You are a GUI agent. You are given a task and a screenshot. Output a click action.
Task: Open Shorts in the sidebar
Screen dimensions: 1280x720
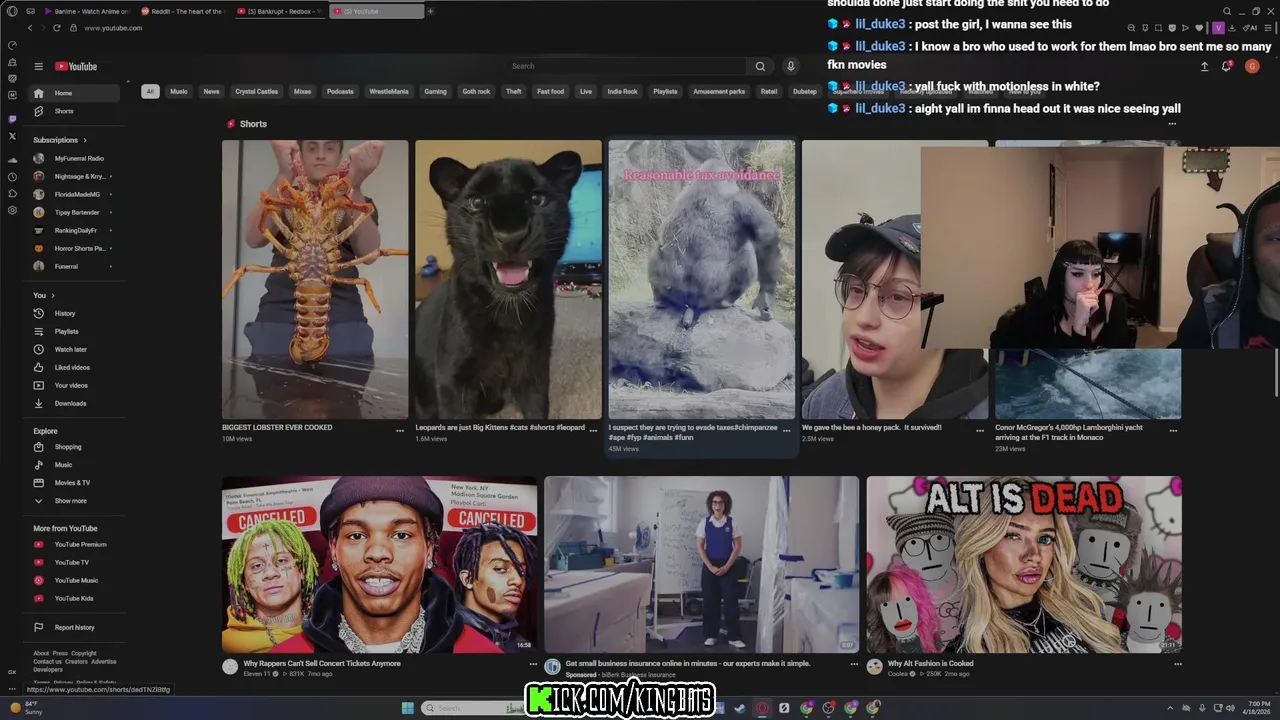pyautogui.click(x=73, y=111)
